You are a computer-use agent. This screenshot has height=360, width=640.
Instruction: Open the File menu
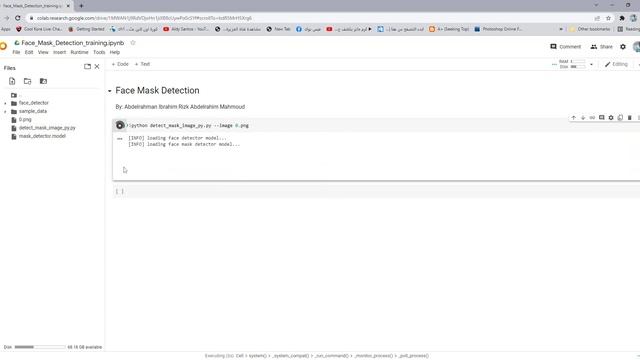pos(16,52)
